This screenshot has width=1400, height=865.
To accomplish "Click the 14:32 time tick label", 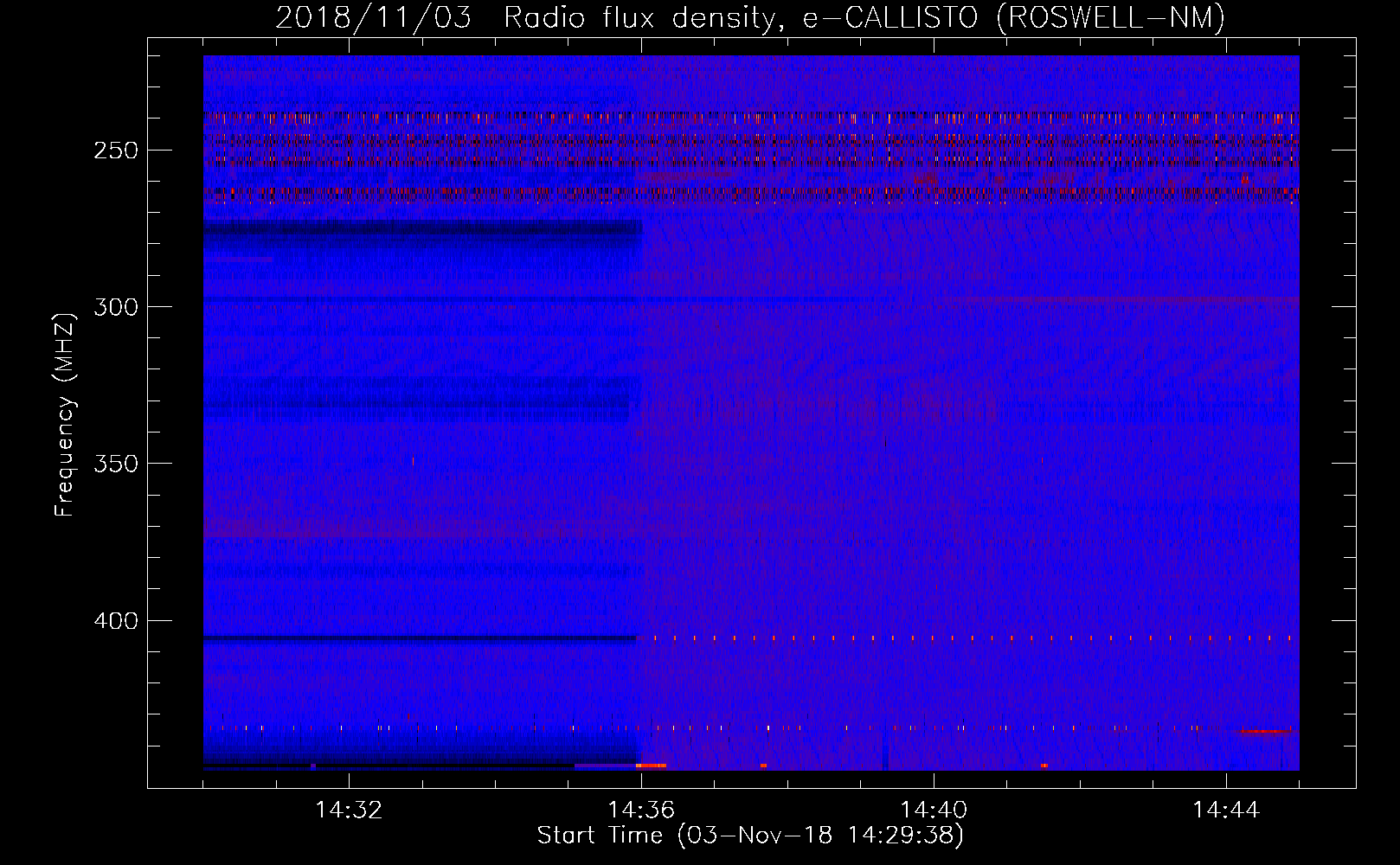I will [349, 811].
